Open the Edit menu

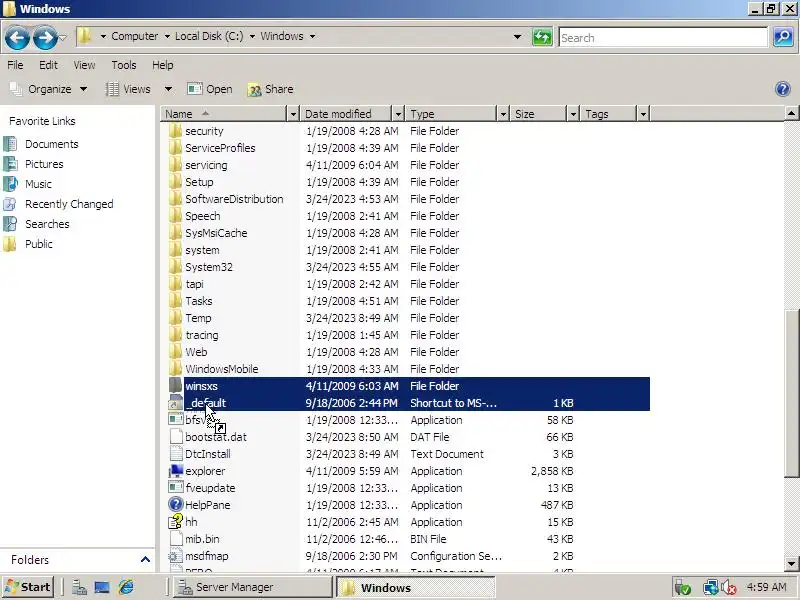pyautogui.click(x=48, y=65)
